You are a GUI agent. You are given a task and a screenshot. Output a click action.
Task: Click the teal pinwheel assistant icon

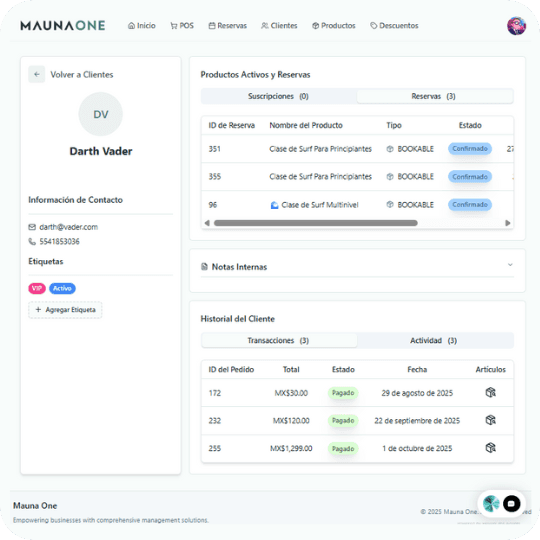491,504
